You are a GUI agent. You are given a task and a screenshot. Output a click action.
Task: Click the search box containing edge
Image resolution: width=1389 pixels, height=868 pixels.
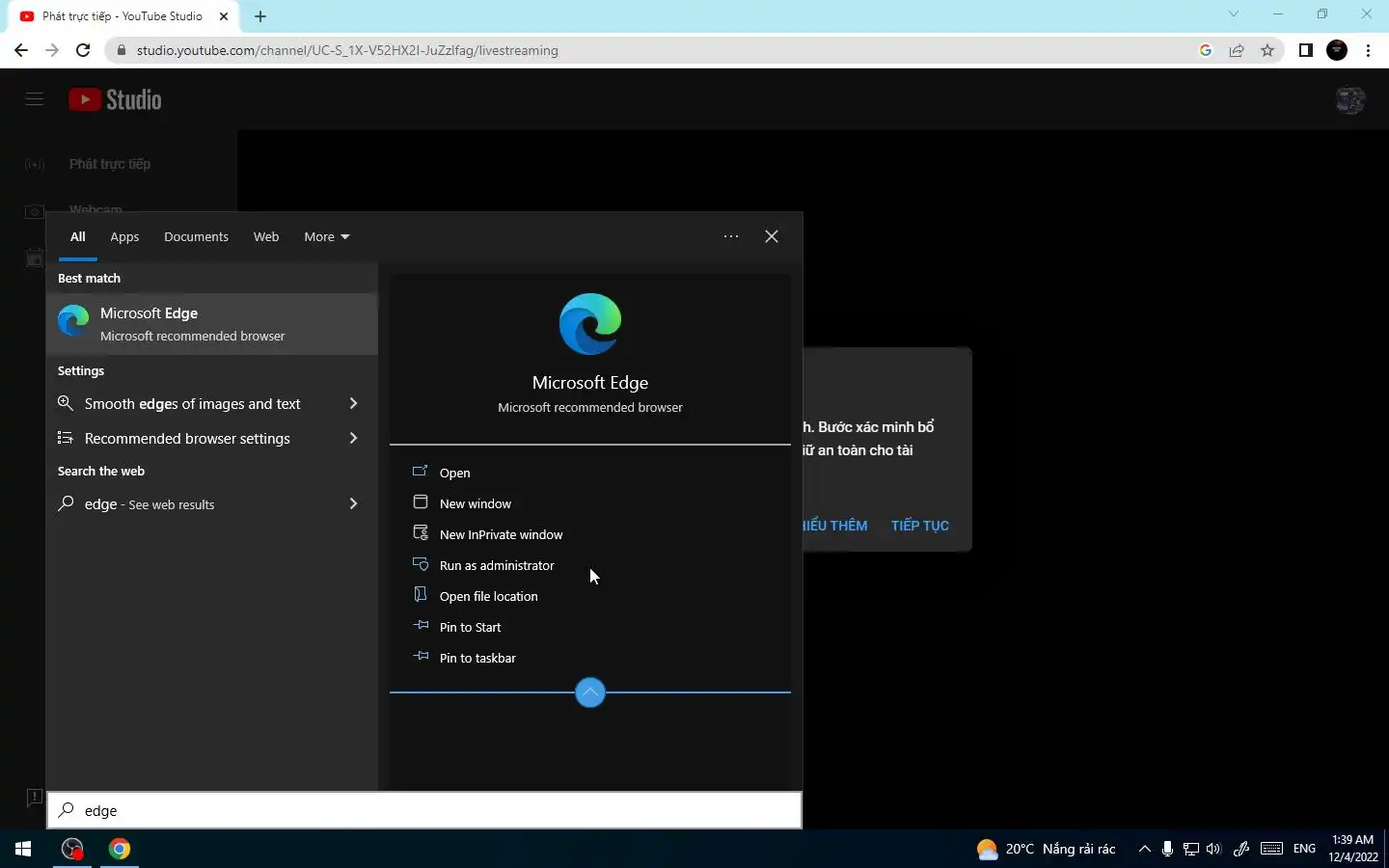click(424, 810)
